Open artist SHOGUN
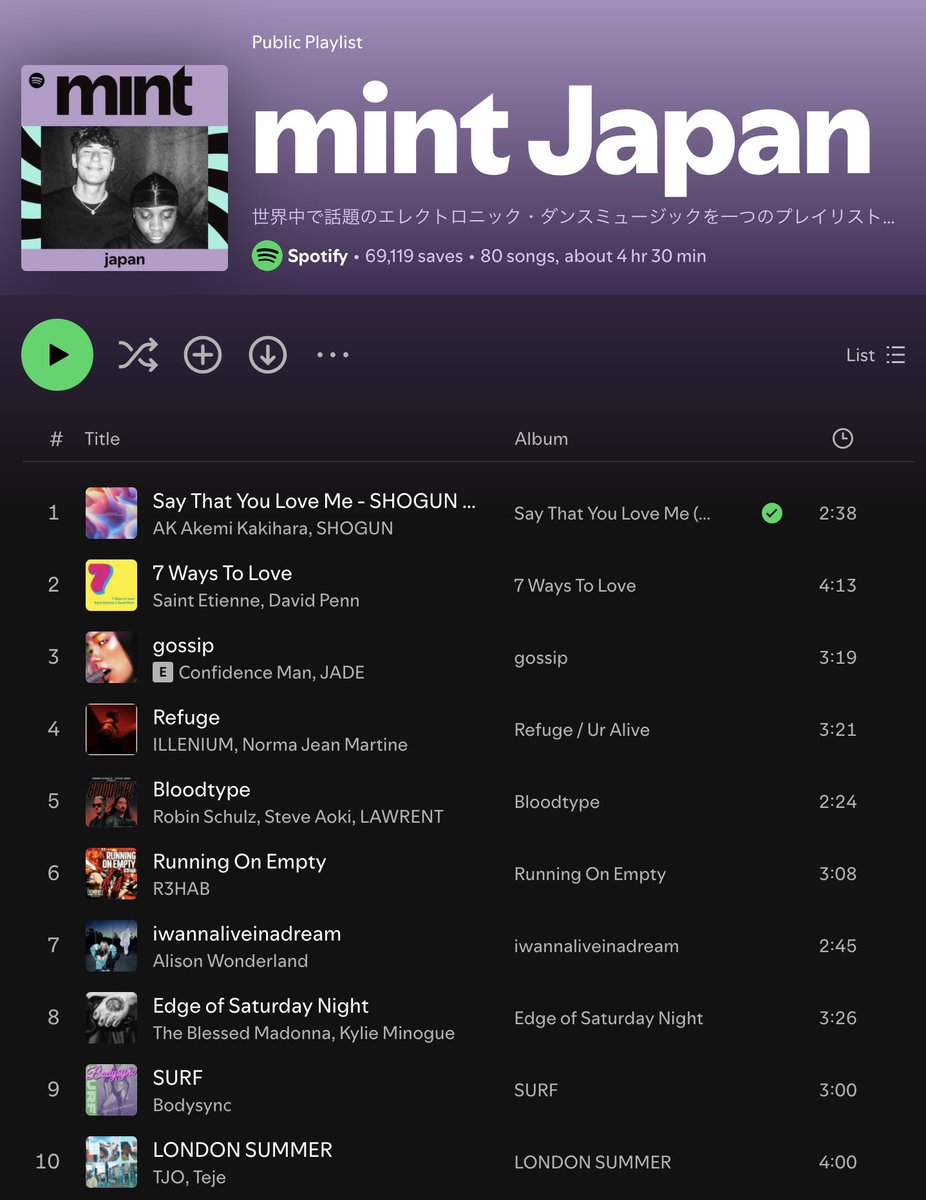The image size is (926, 1200). pos(355,528)
